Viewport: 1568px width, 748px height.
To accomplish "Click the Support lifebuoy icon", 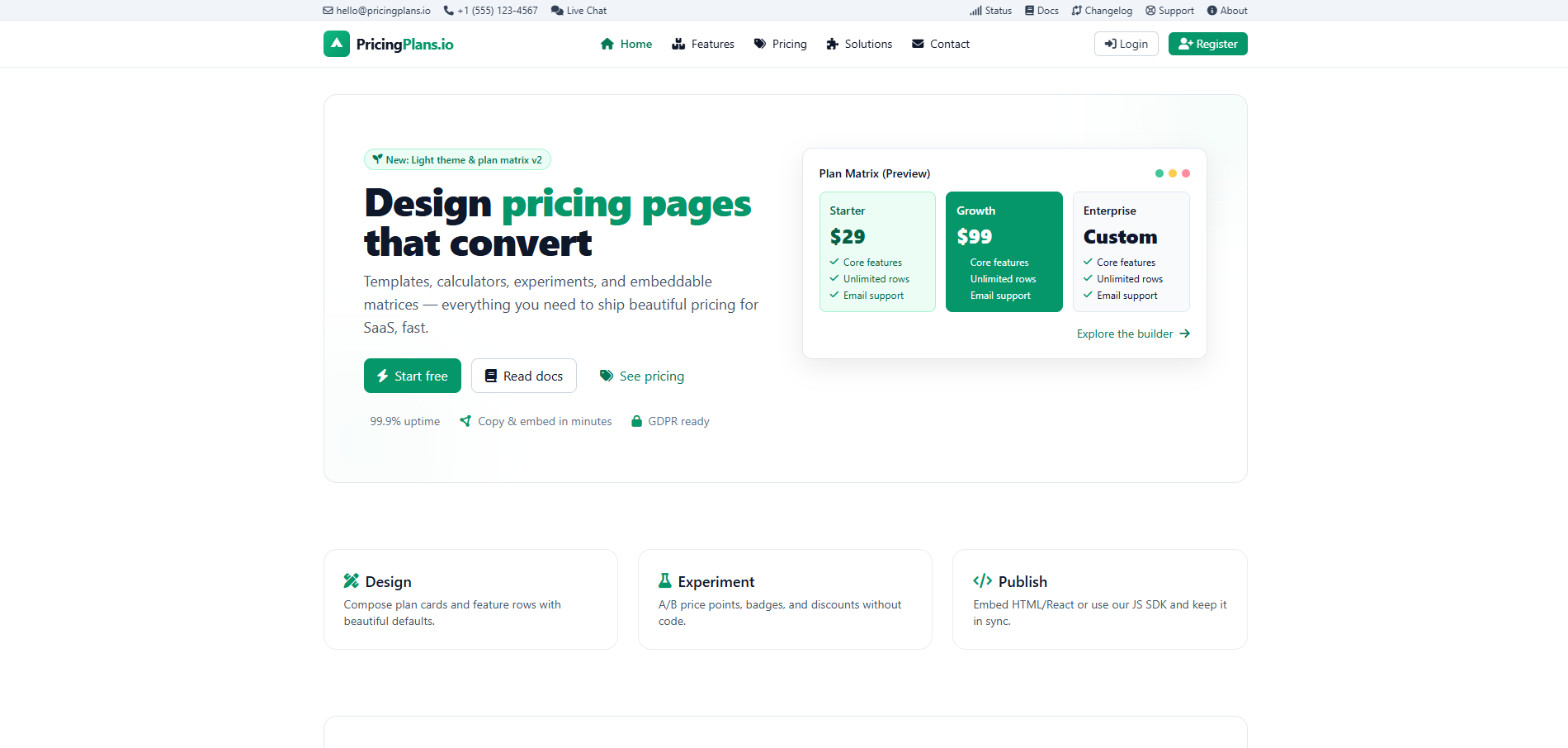I will (1150, 11).
